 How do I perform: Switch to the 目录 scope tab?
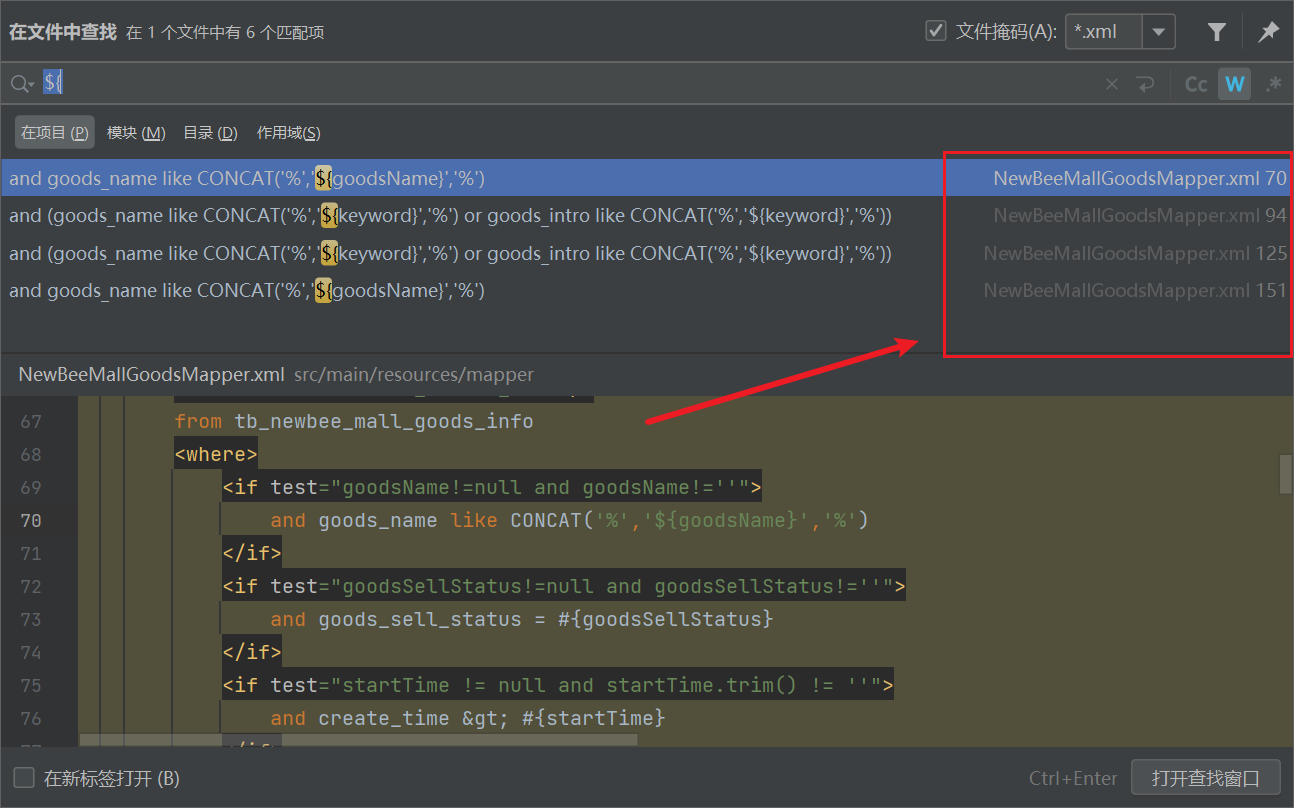click(210, 133)
